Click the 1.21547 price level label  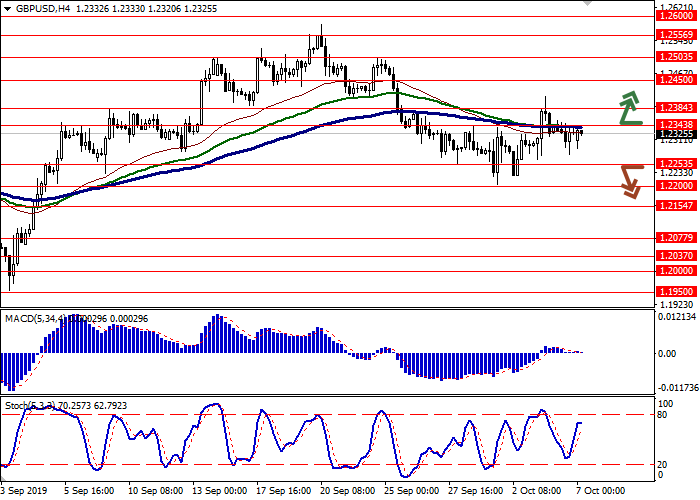pyautogui.click(x=676, y=205)
